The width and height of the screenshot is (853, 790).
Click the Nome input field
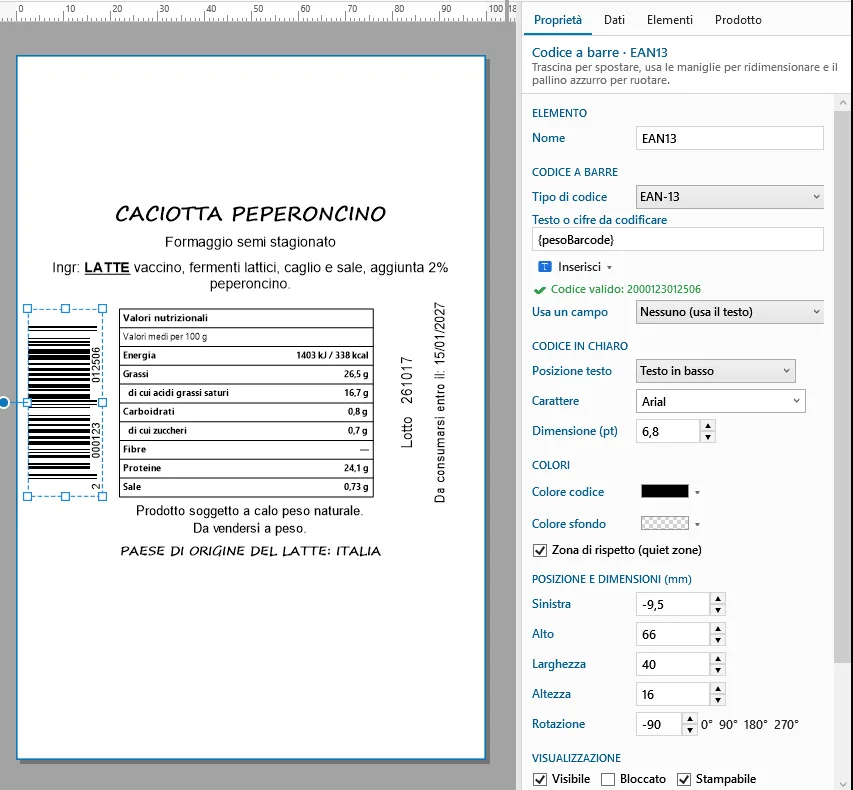(x=730, y=138)
